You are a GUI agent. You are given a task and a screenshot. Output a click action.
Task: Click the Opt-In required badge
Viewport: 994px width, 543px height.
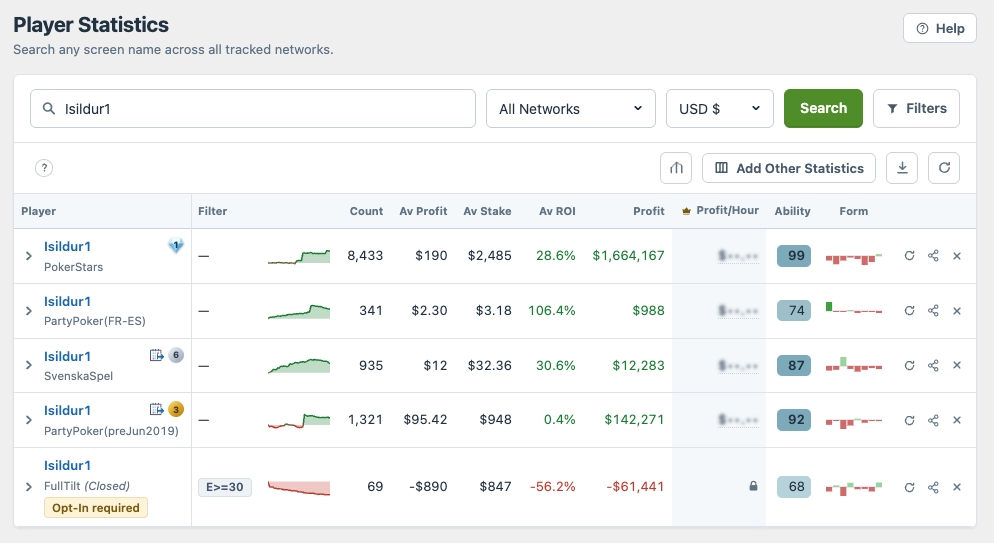[96, 508]
